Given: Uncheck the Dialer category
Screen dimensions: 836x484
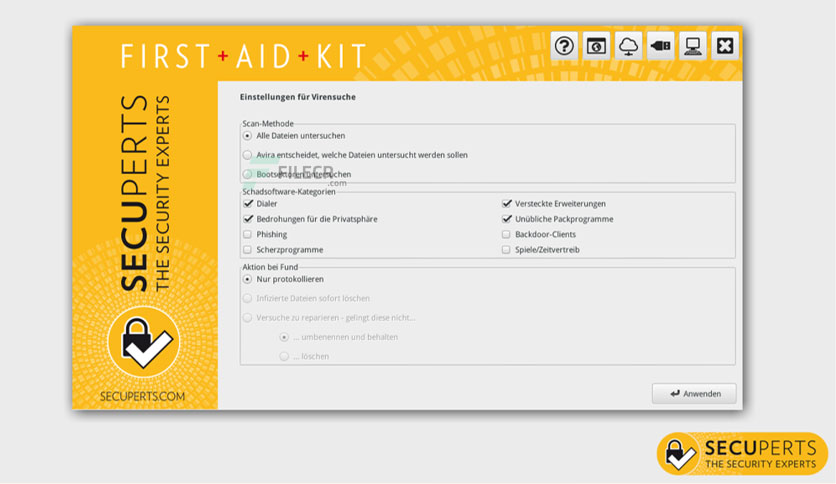Looking at the screenshot, I should 248,204.
